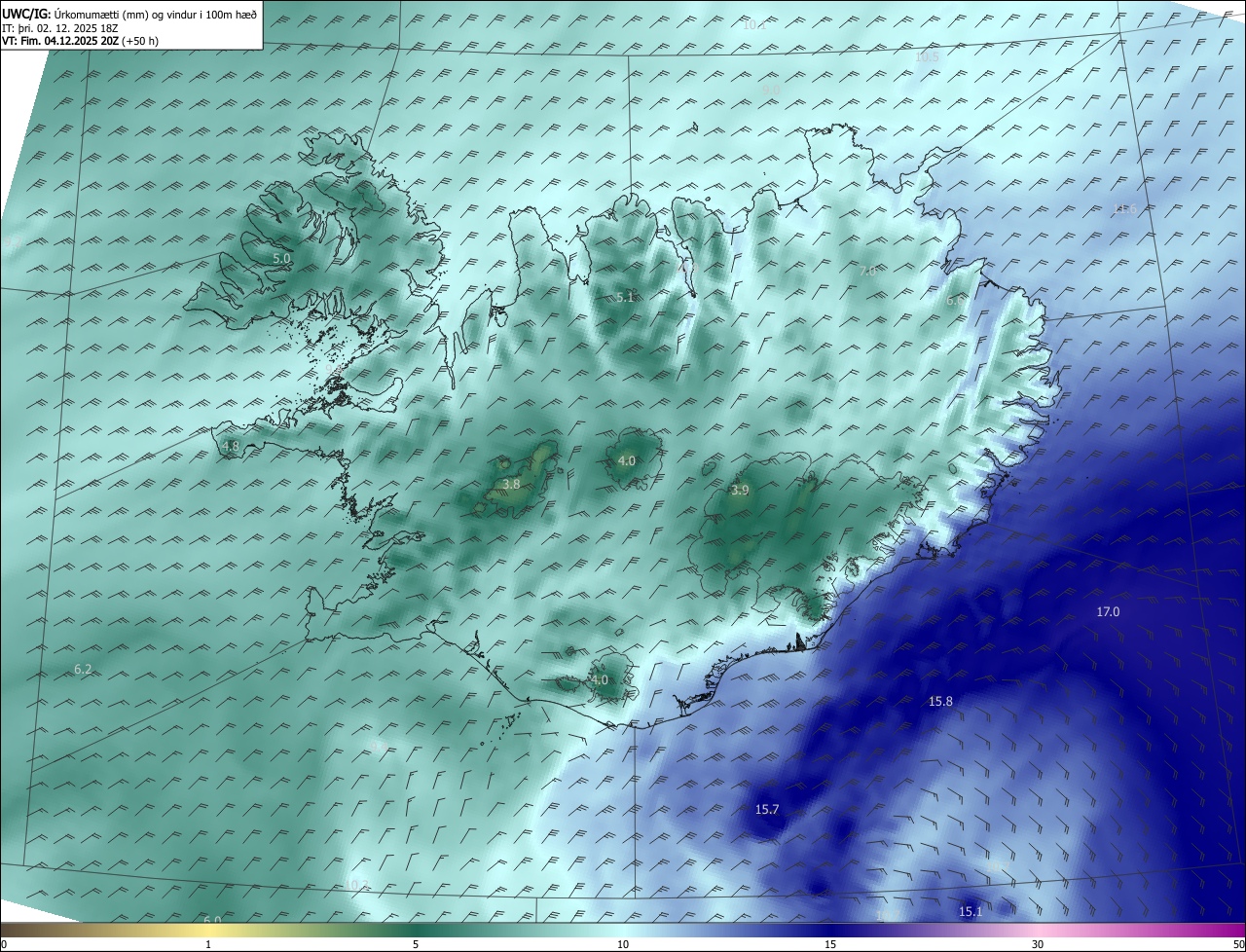Viewport: 1246px width, 952px height.
Task: Click the 5.1 value in north Iceland
Action: pyautogui.click(x=626, y=298)
